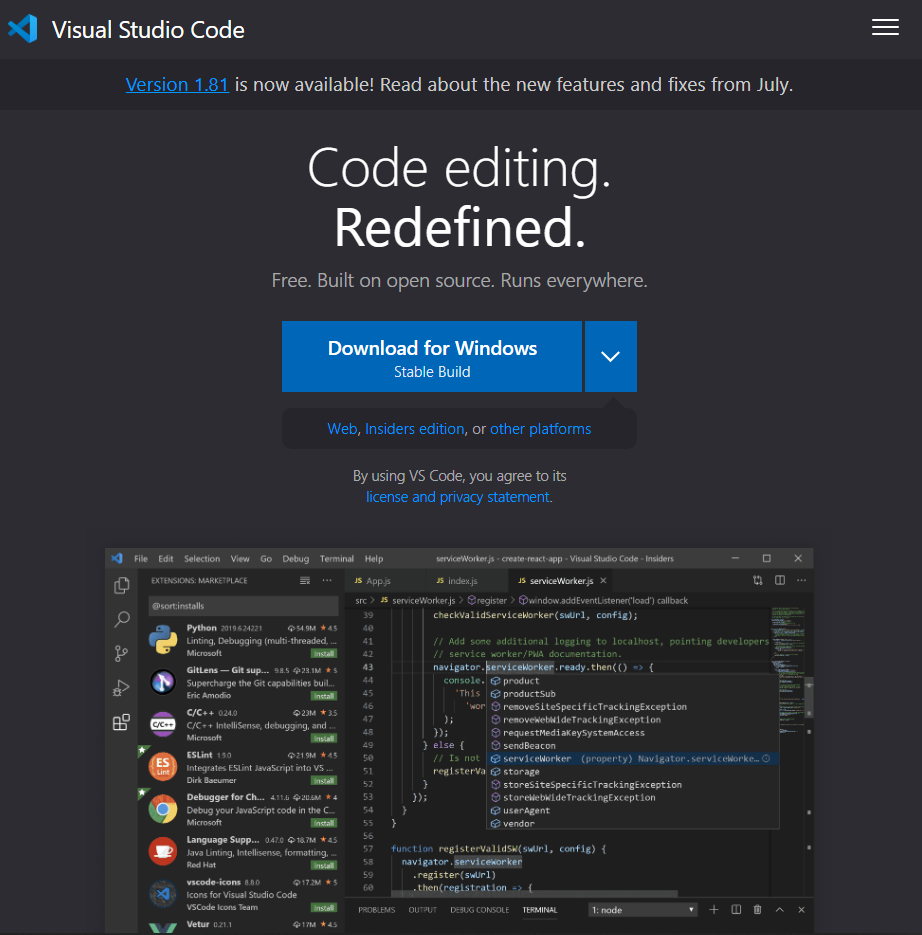Select the vscode-icons extension icon
922x935 pixels.
pos(163,894)
